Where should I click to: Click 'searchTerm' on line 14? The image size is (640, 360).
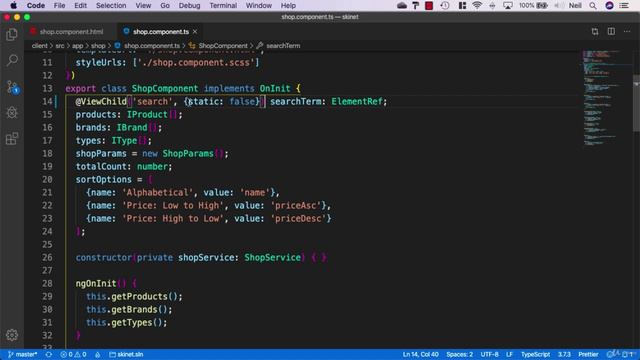coord(296,101)
